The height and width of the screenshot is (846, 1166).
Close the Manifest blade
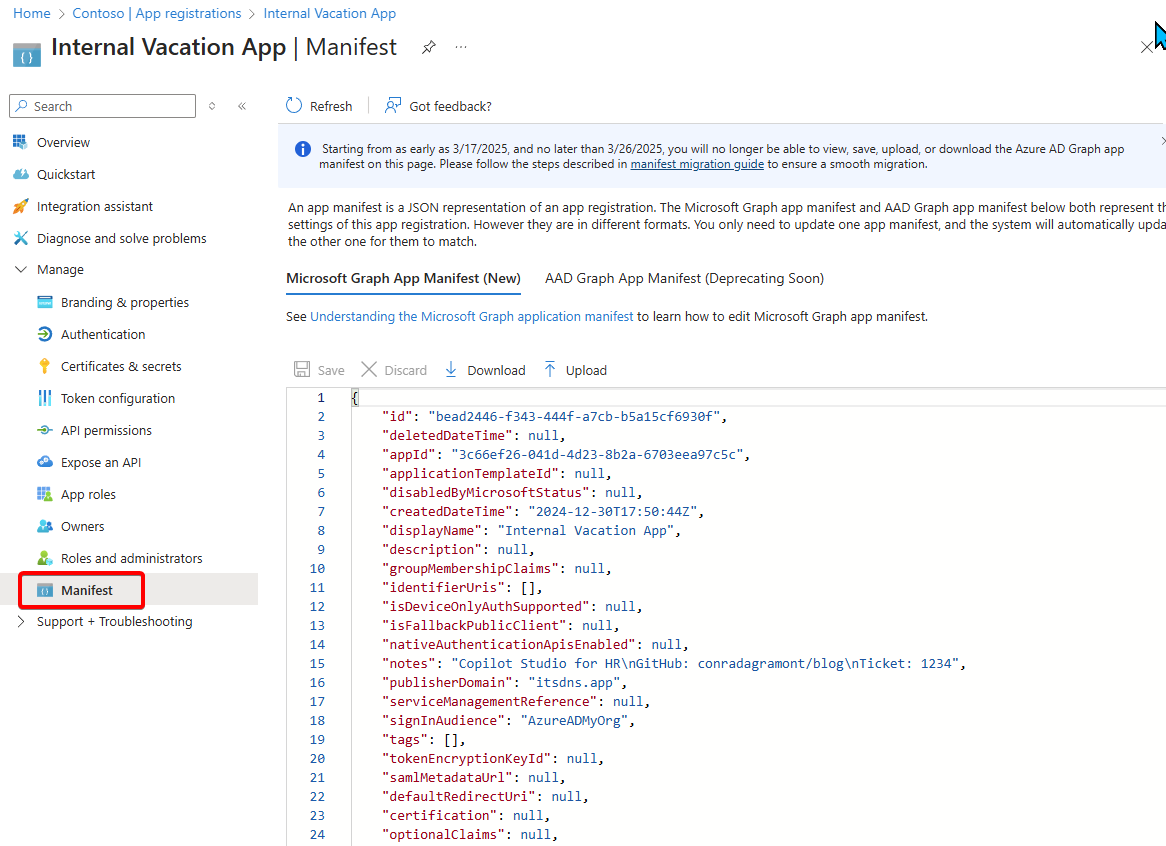tap(1147, 47)
